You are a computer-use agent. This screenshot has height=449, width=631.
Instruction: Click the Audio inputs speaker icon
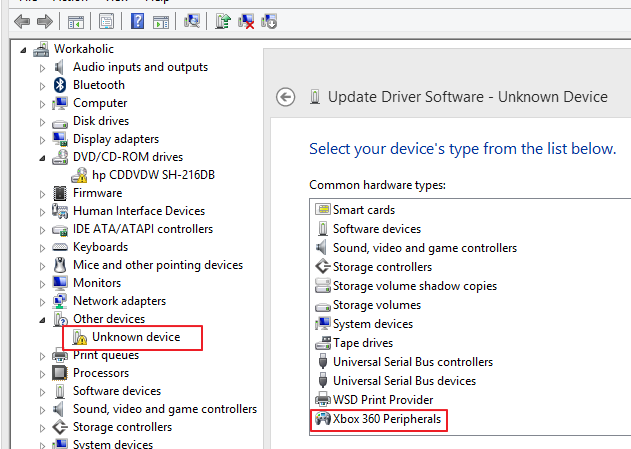[x=60, y=67]
